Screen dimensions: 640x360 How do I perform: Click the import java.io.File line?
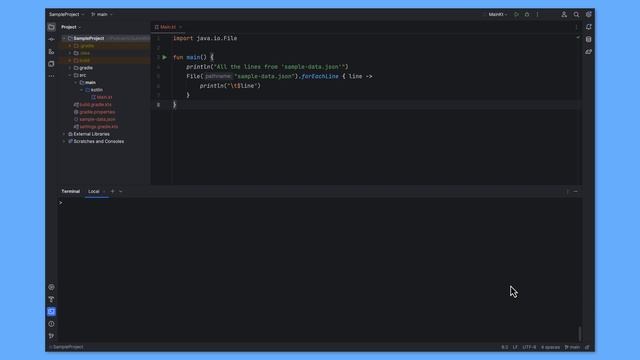tap(205, 38)
